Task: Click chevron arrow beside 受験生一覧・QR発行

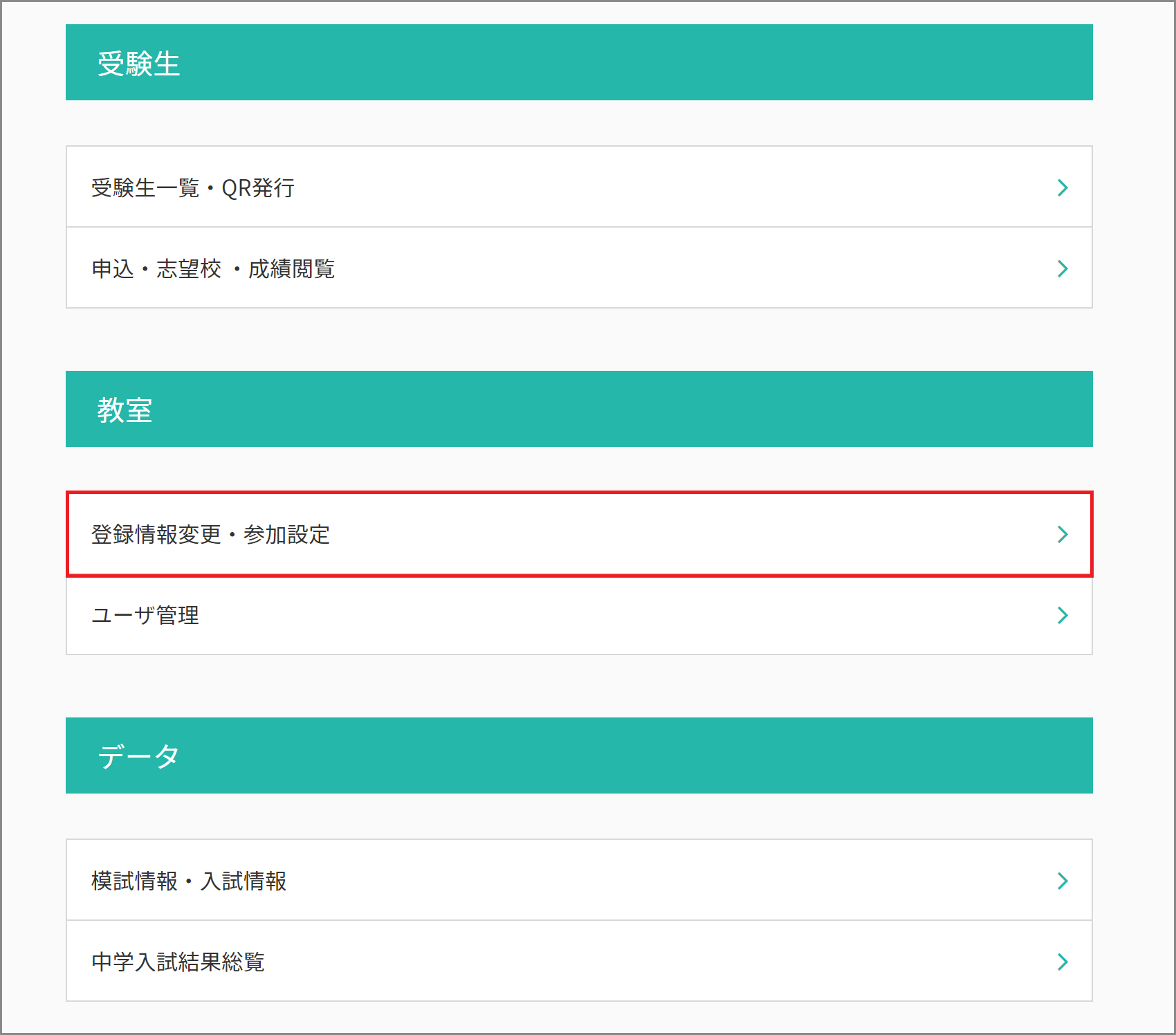Action: (1063, 187)
